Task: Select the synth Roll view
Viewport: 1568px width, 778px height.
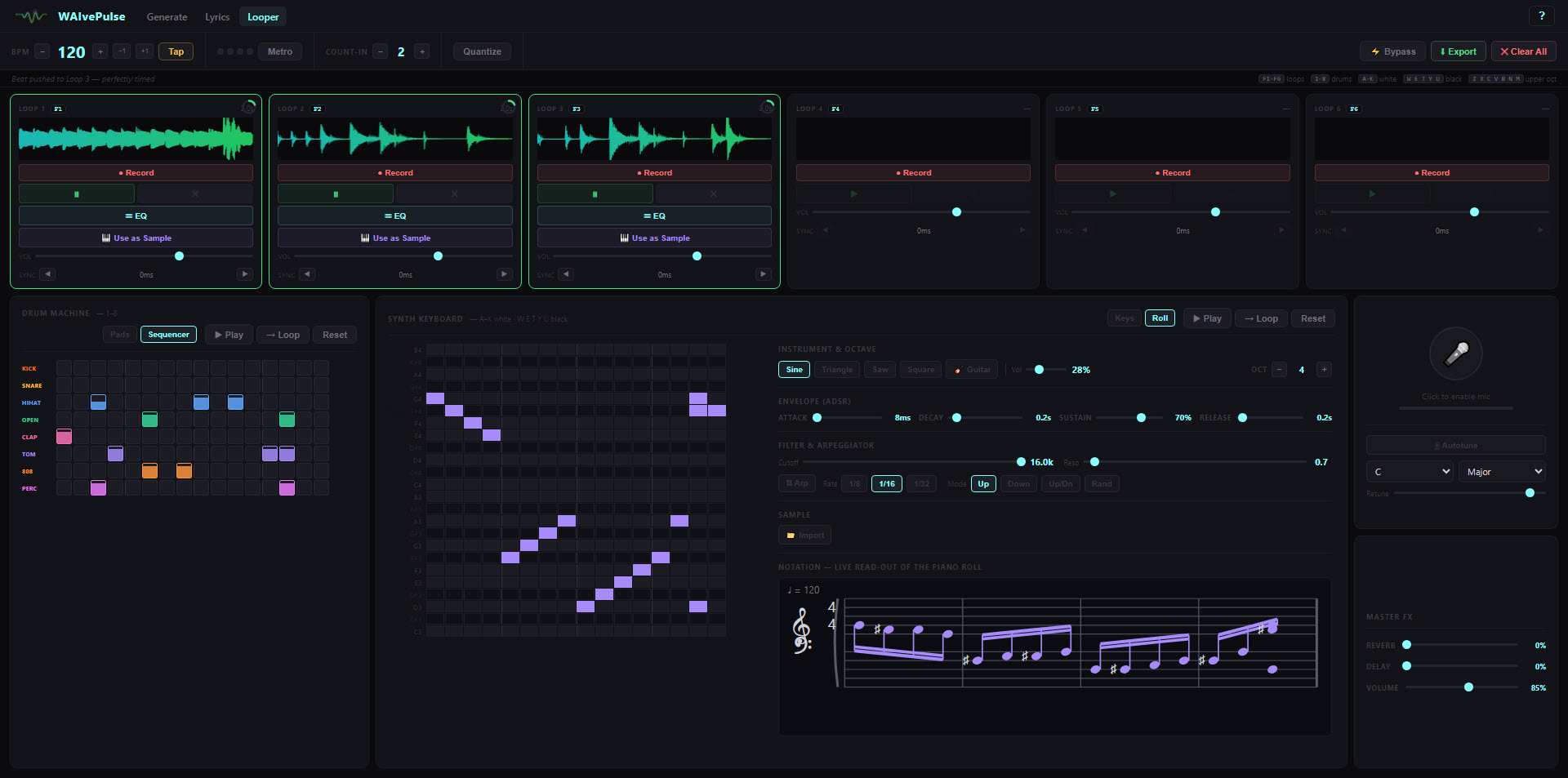Action: tap(1160, 318)
